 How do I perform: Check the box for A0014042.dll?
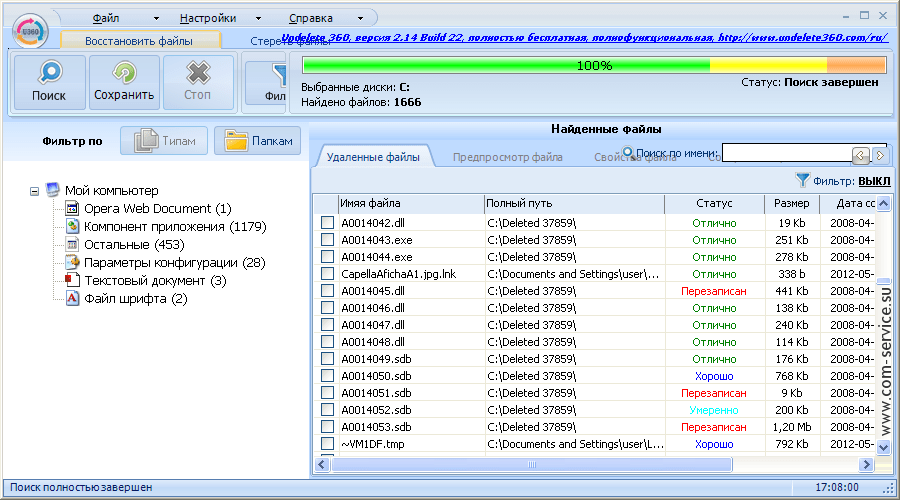[x=327, y=222]
